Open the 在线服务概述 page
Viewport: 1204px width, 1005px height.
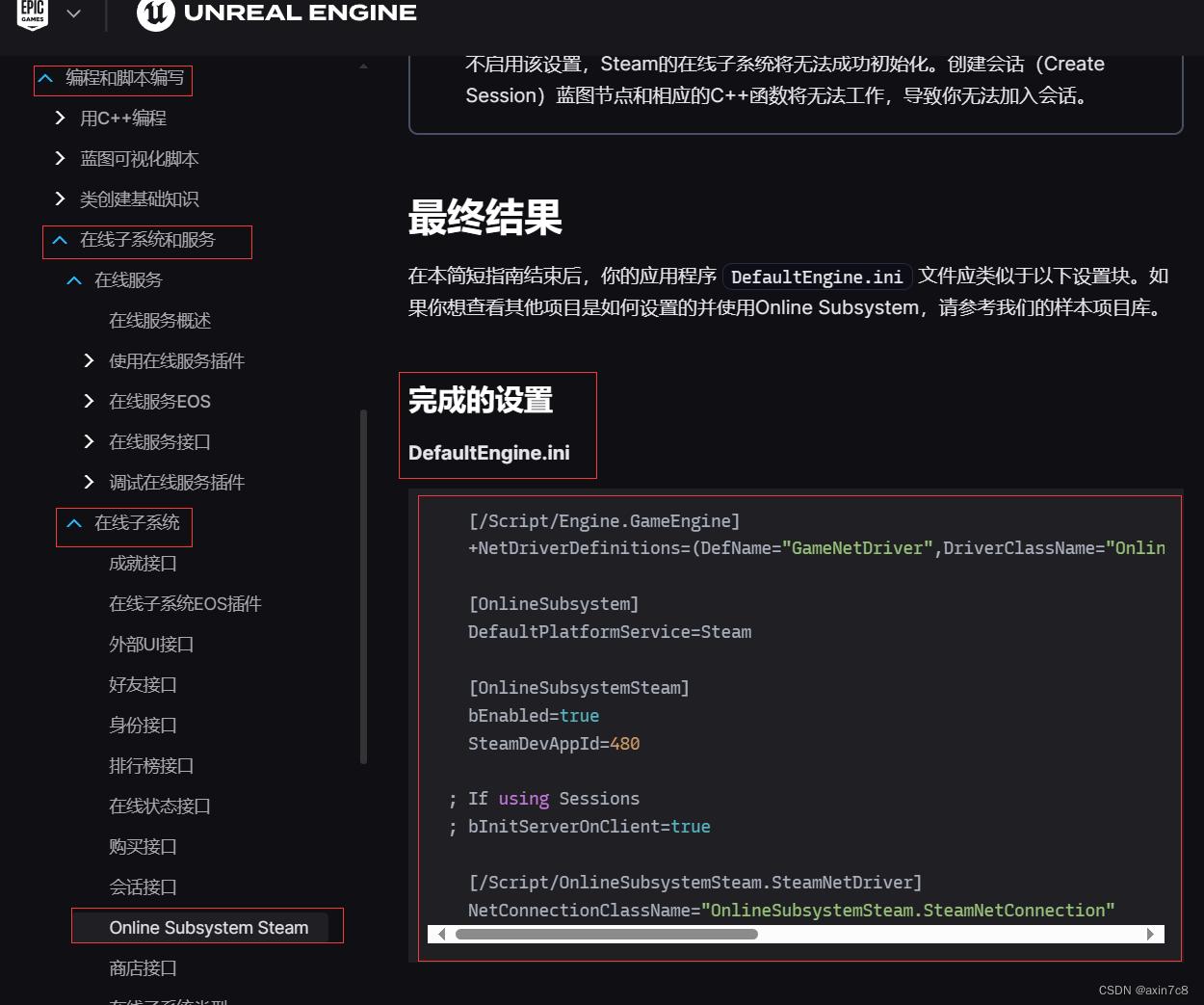point(160,321)
